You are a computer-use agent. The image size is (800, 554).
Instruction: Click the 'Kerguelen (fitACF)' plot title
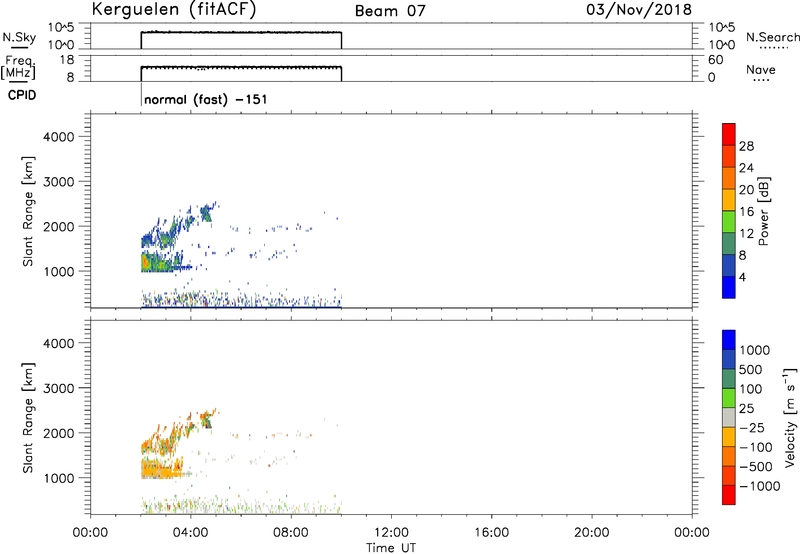point(173,10)
